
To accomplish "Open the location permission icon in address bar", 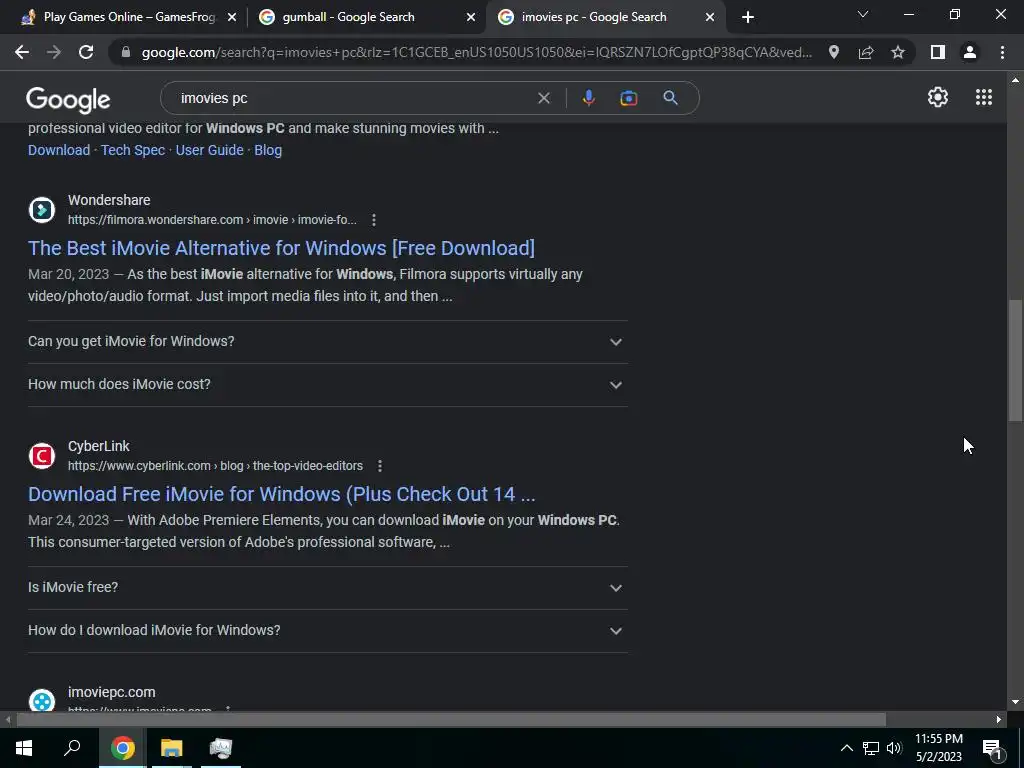I will click(x=833, y=52).
